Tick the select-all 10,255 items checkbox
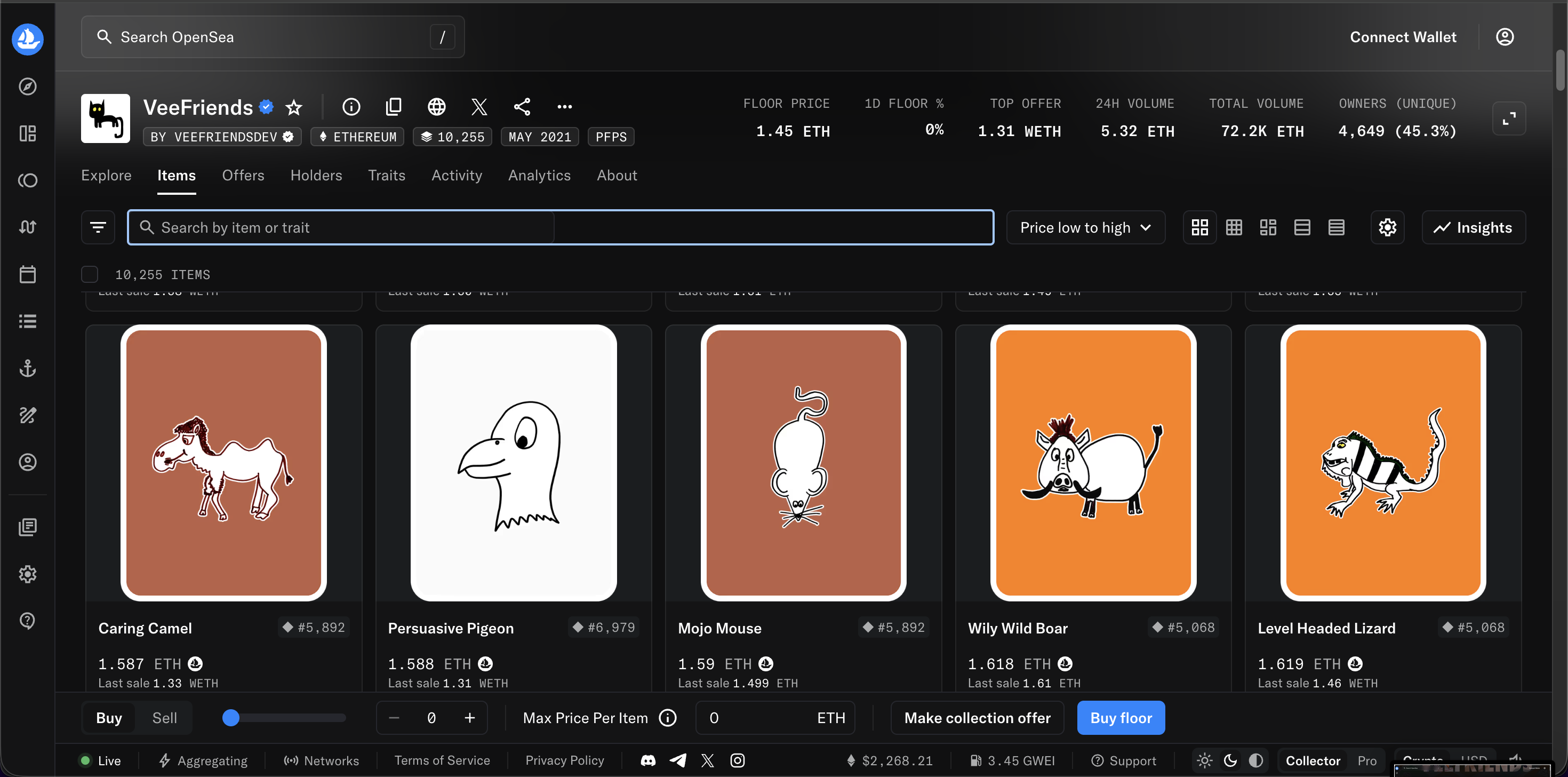The image size is (1568, 777). tap(90, 275)
